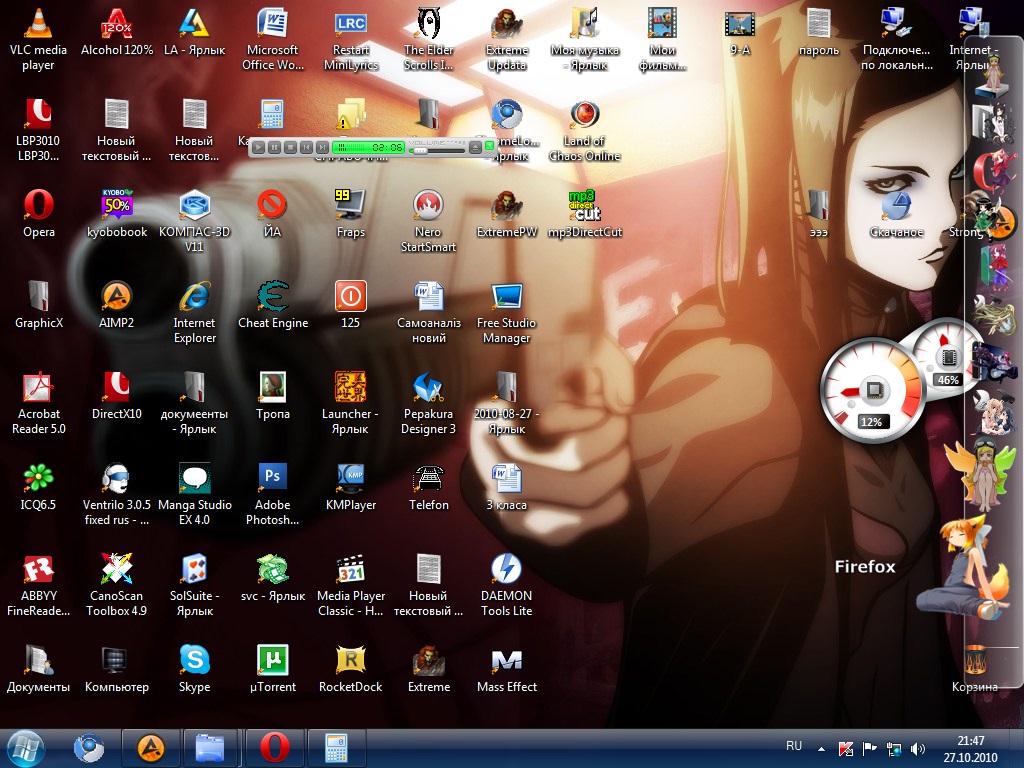The height and width of the screenshot is (768, 1024).
Task: Skip to next track in mini player
Action: tap(322, 147)
